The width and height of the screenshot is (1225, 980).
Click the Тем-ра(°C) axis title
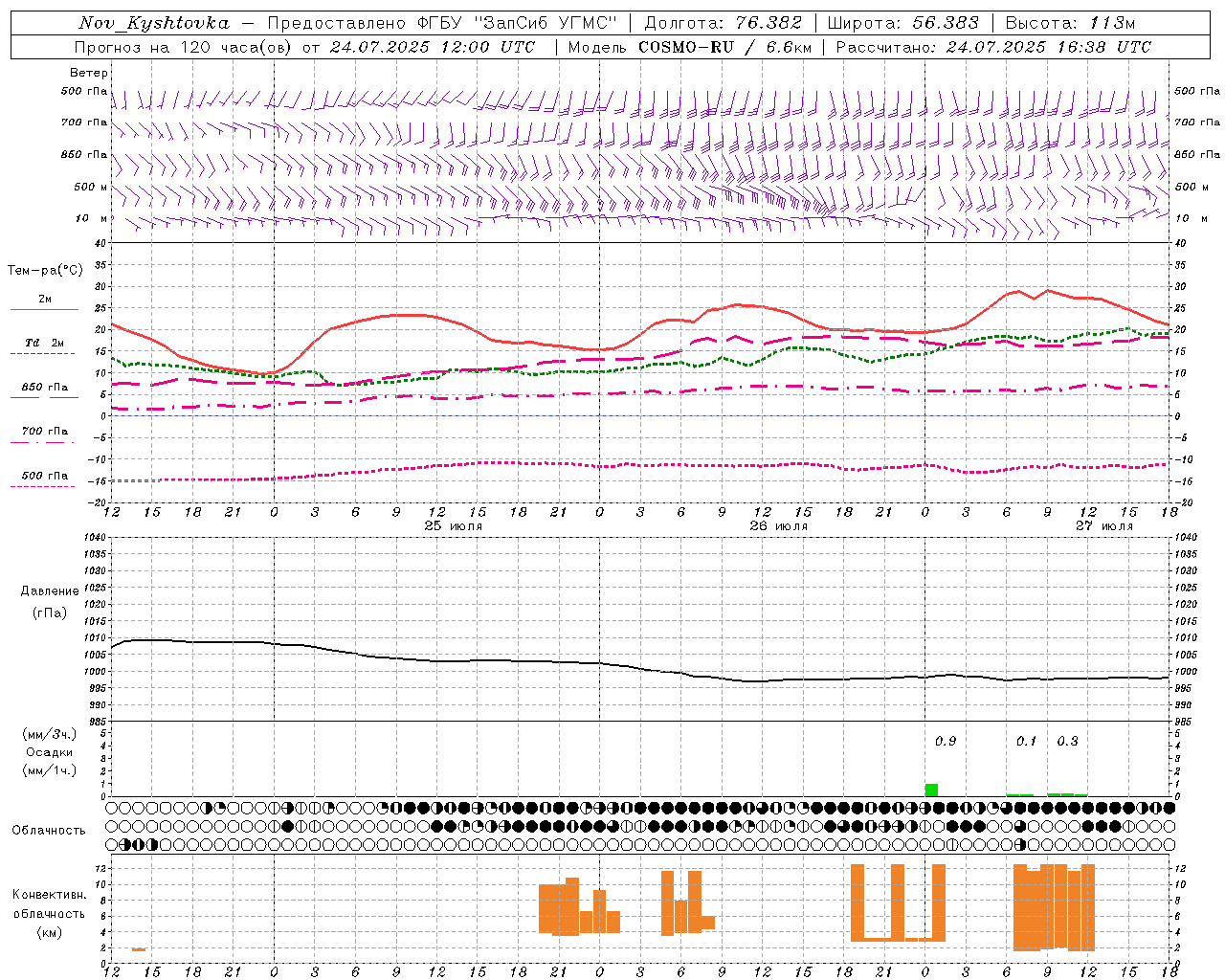[x=44, y=271]
